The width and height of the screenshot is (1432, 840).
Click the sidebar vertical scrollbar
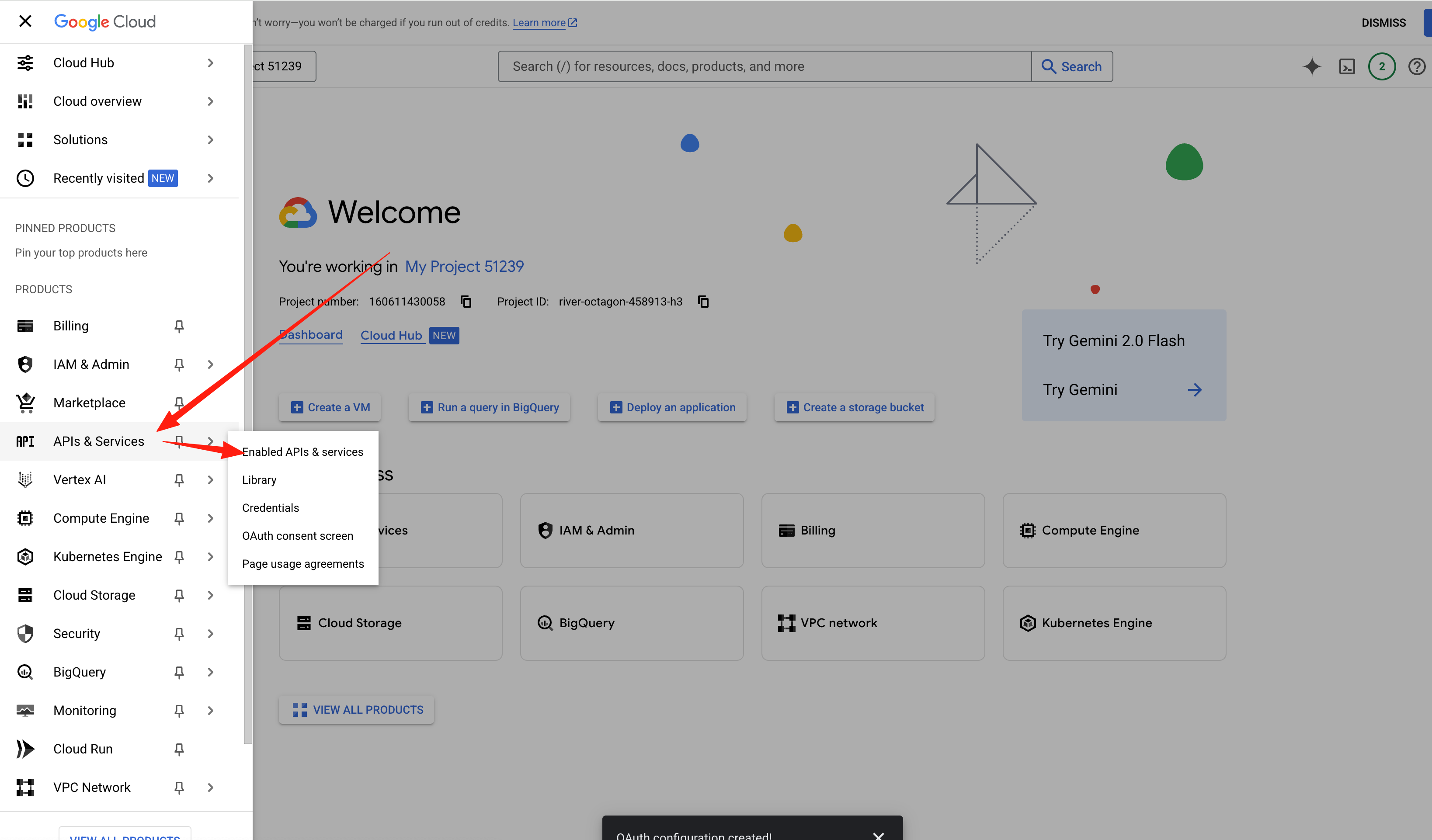click(248, 393)
